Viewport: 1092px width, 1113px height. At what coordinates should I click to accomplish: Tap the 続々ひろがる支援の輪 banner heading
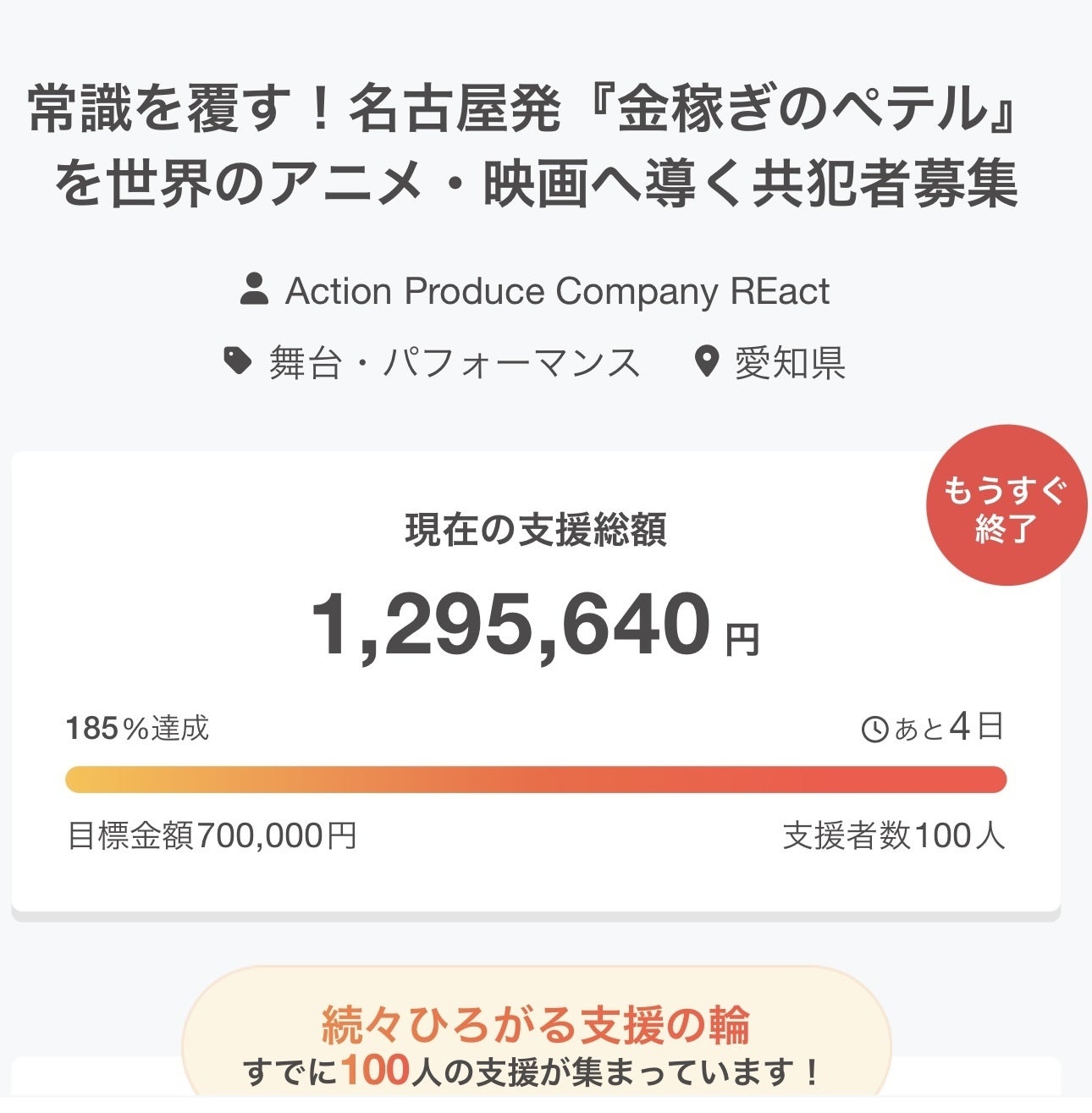coord(536,1025)
